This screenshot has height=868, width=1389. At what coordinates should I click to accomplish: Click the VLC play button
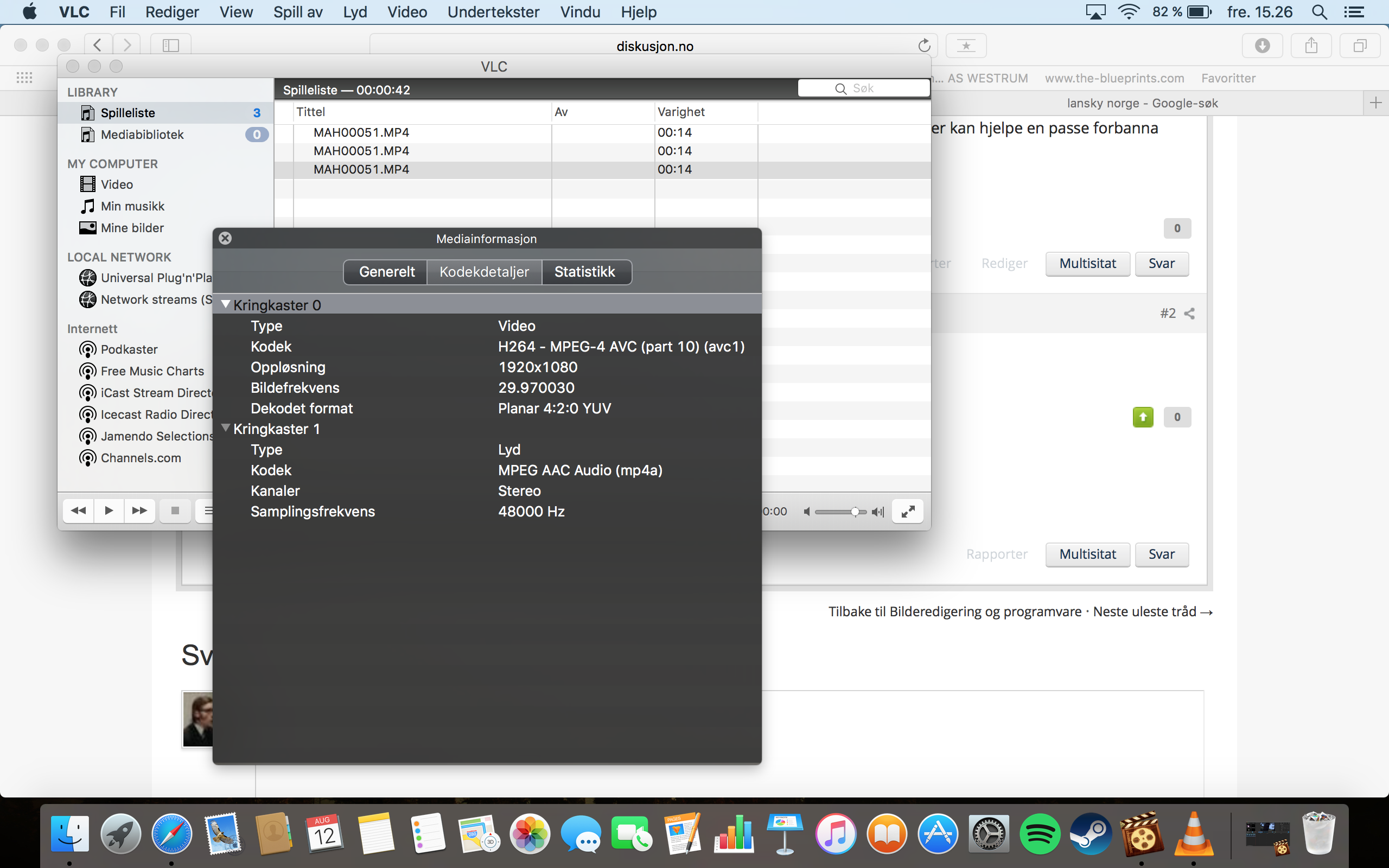coord(109,511)
